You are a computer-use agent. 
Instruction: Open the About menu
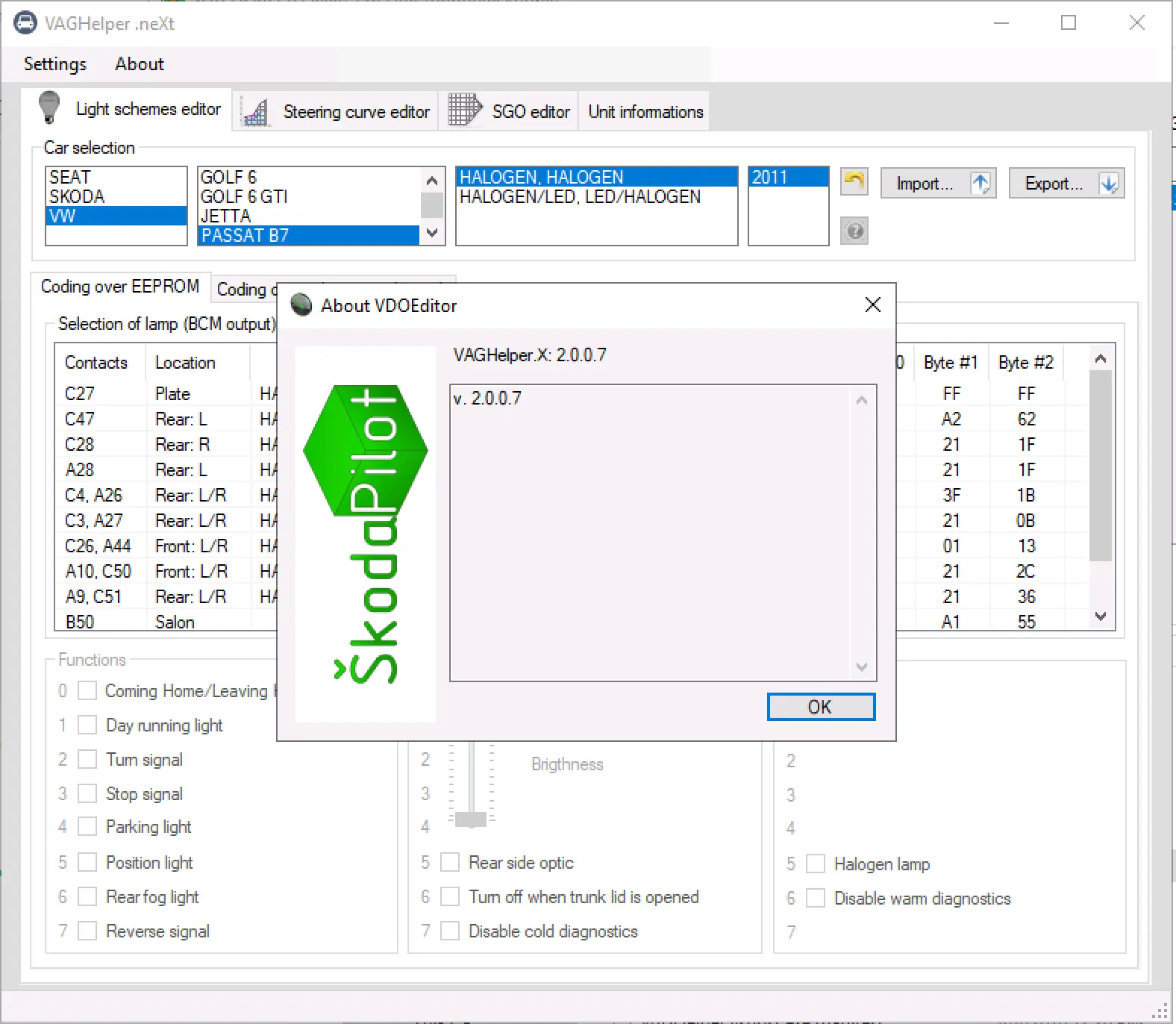tap(140, 64)
